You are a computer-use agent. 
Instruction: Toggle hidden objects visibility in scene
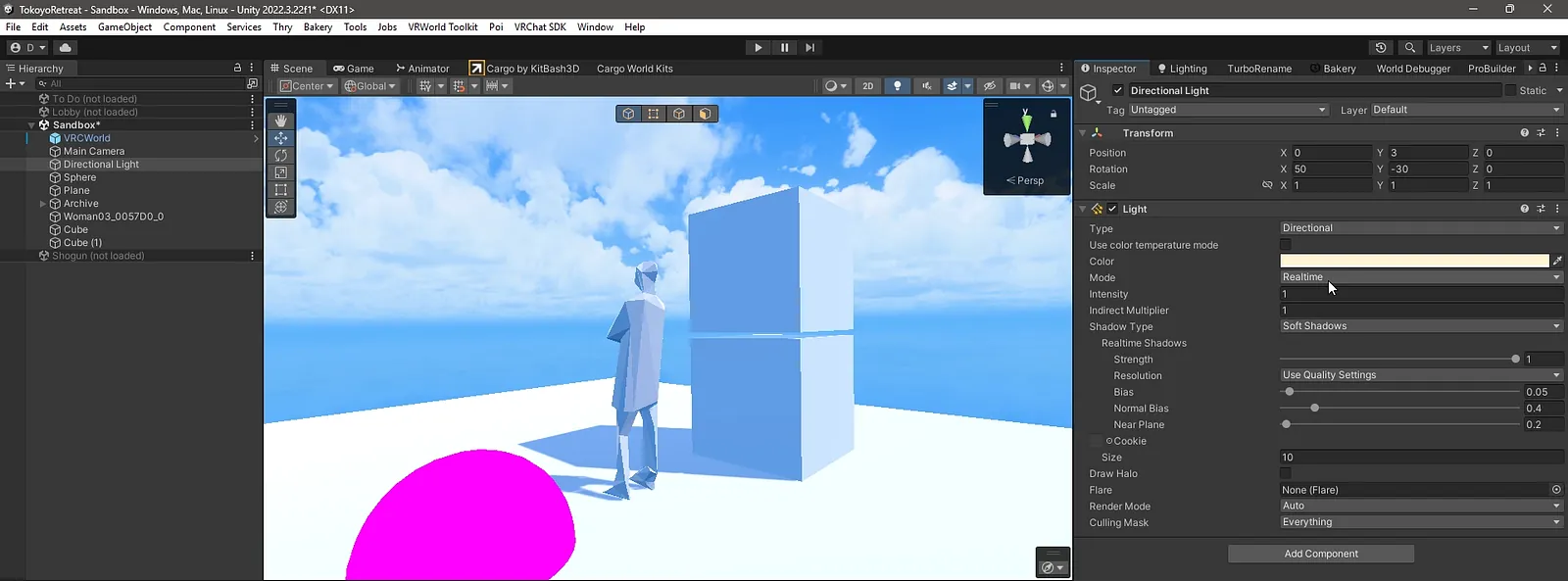(990, 85)
